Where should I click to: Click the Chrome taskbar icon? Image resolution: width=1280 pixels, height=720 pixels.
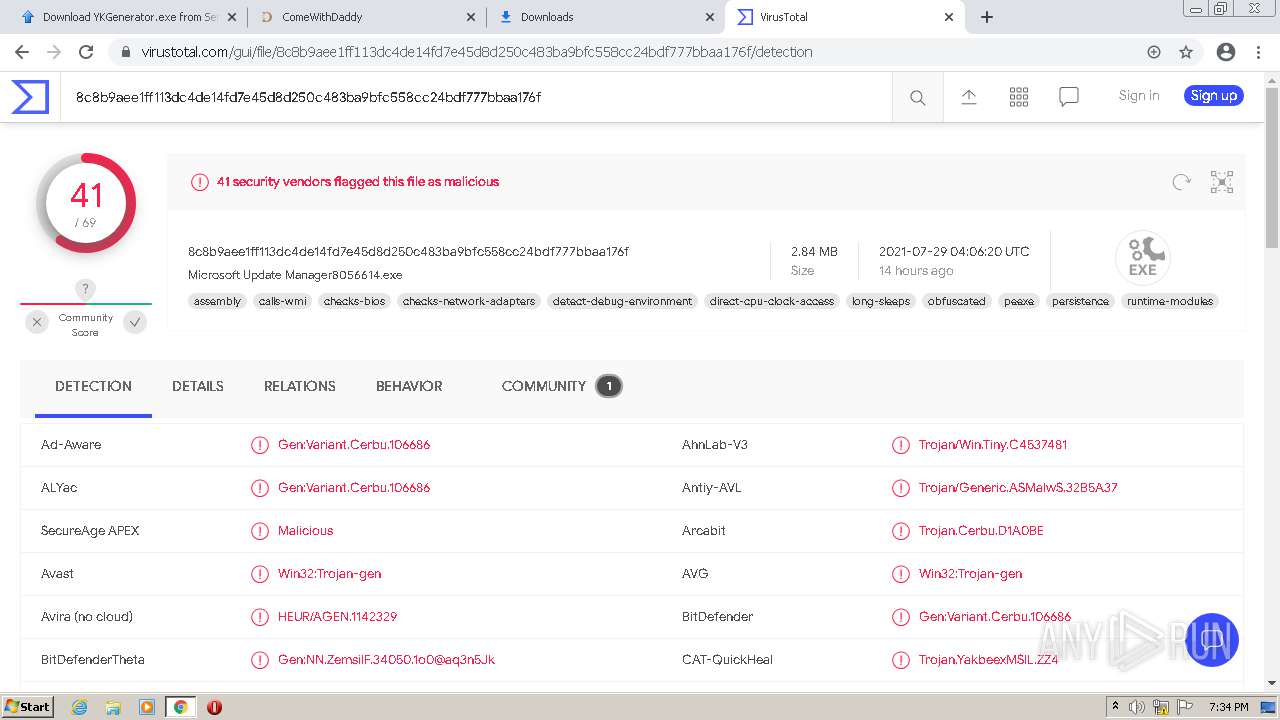(181, 707)
